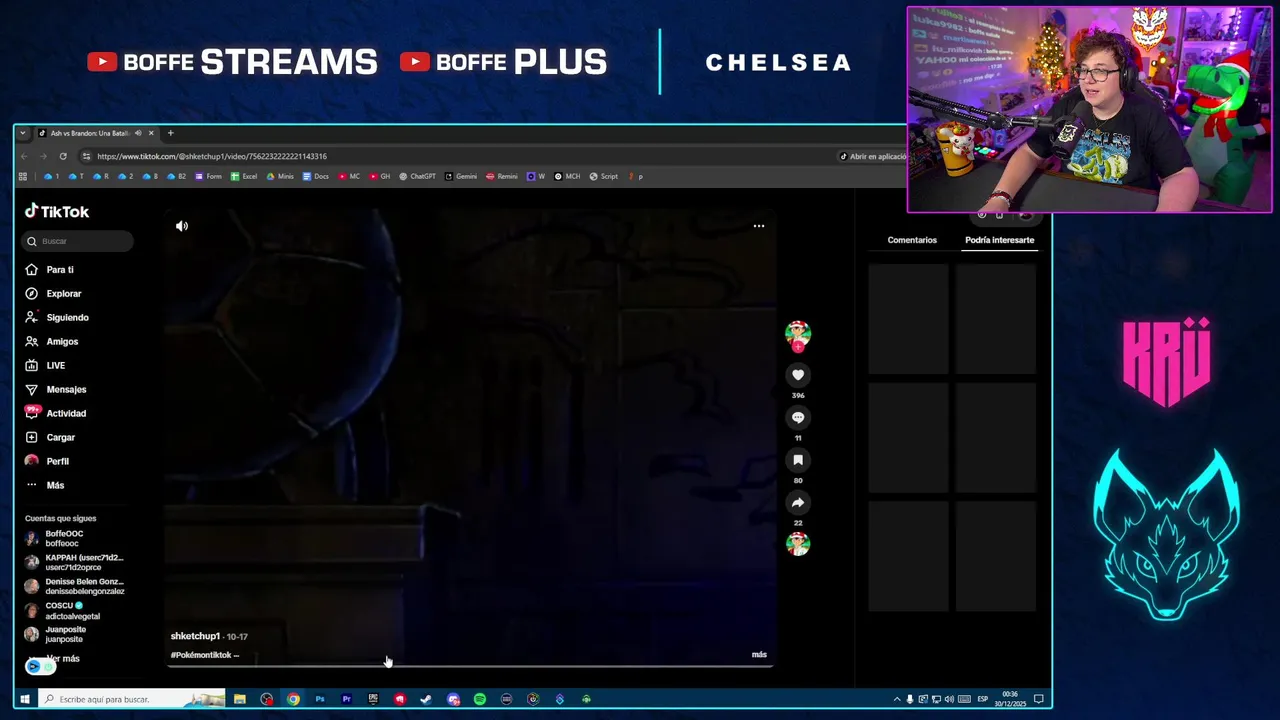Expand the video description with más
Viewport: 1280px width, 720px height.
[x=759, y=655]
